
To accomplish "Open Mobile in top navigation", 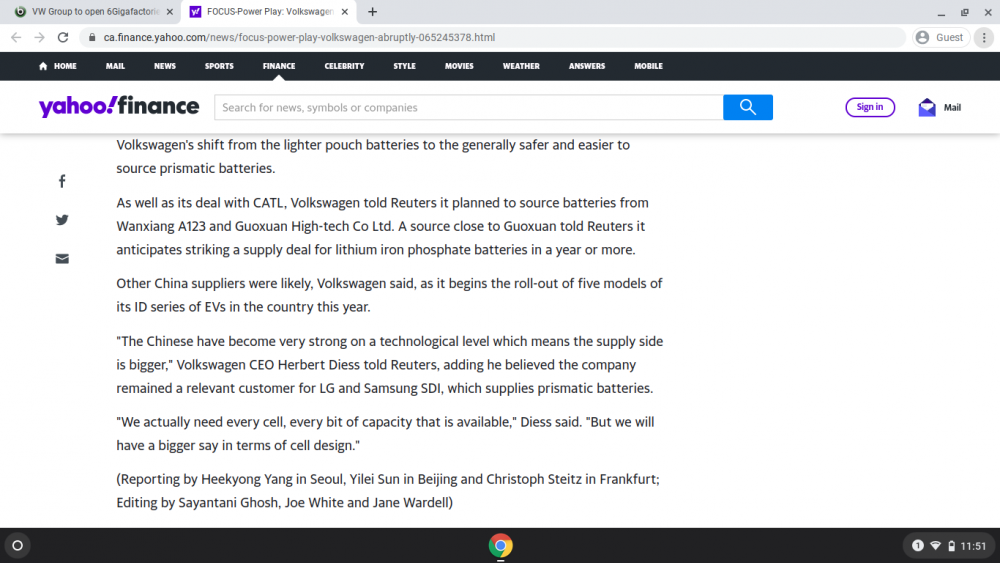I will click(648, 66).
